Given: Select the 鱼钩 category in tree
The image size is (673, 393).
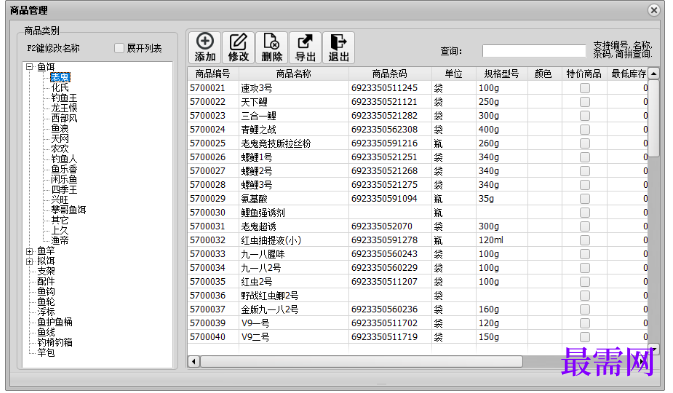Looking at the screenshot, I should (x=46, y=292).
